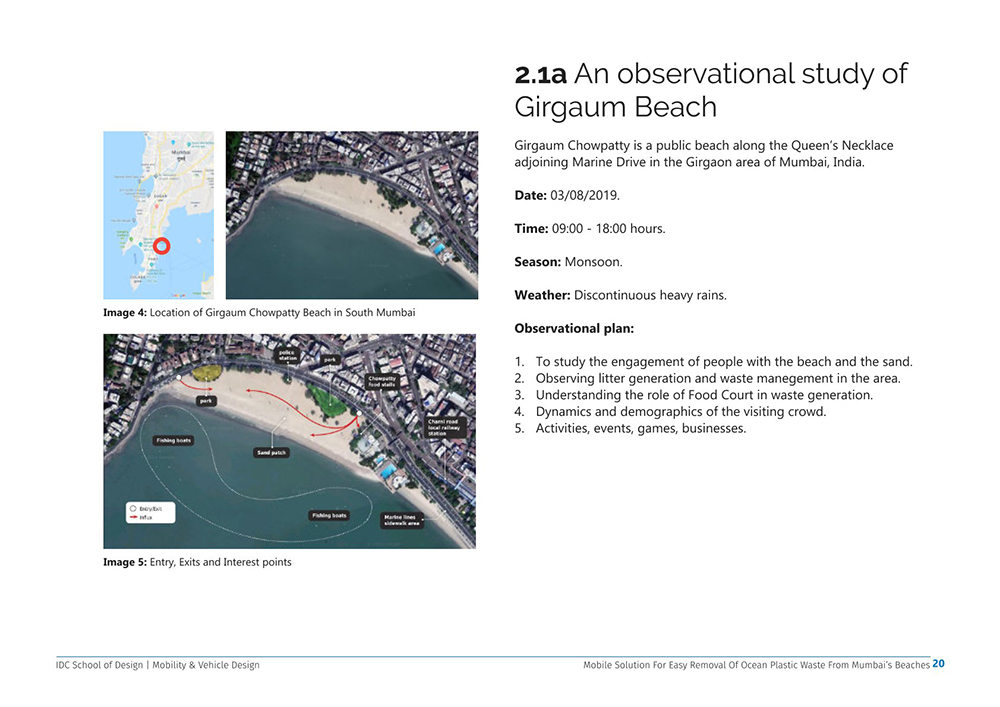Click the Marine lines sidewalk area label
The height and width of the screenshot is (707, 1000).
click(x=401, y=520)
